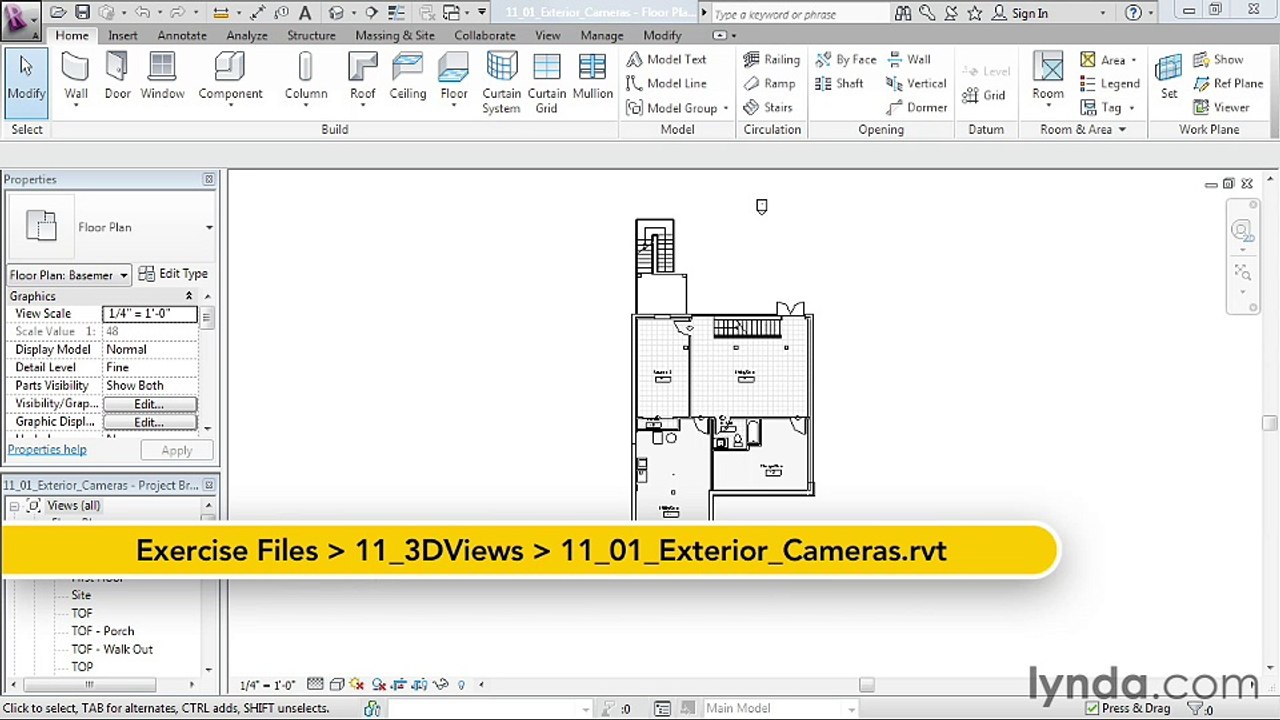Image resolution: width=1280 pixels, height=720 pixels.
Task: Click the Ramp tool
Action: (x=769, y=83)
